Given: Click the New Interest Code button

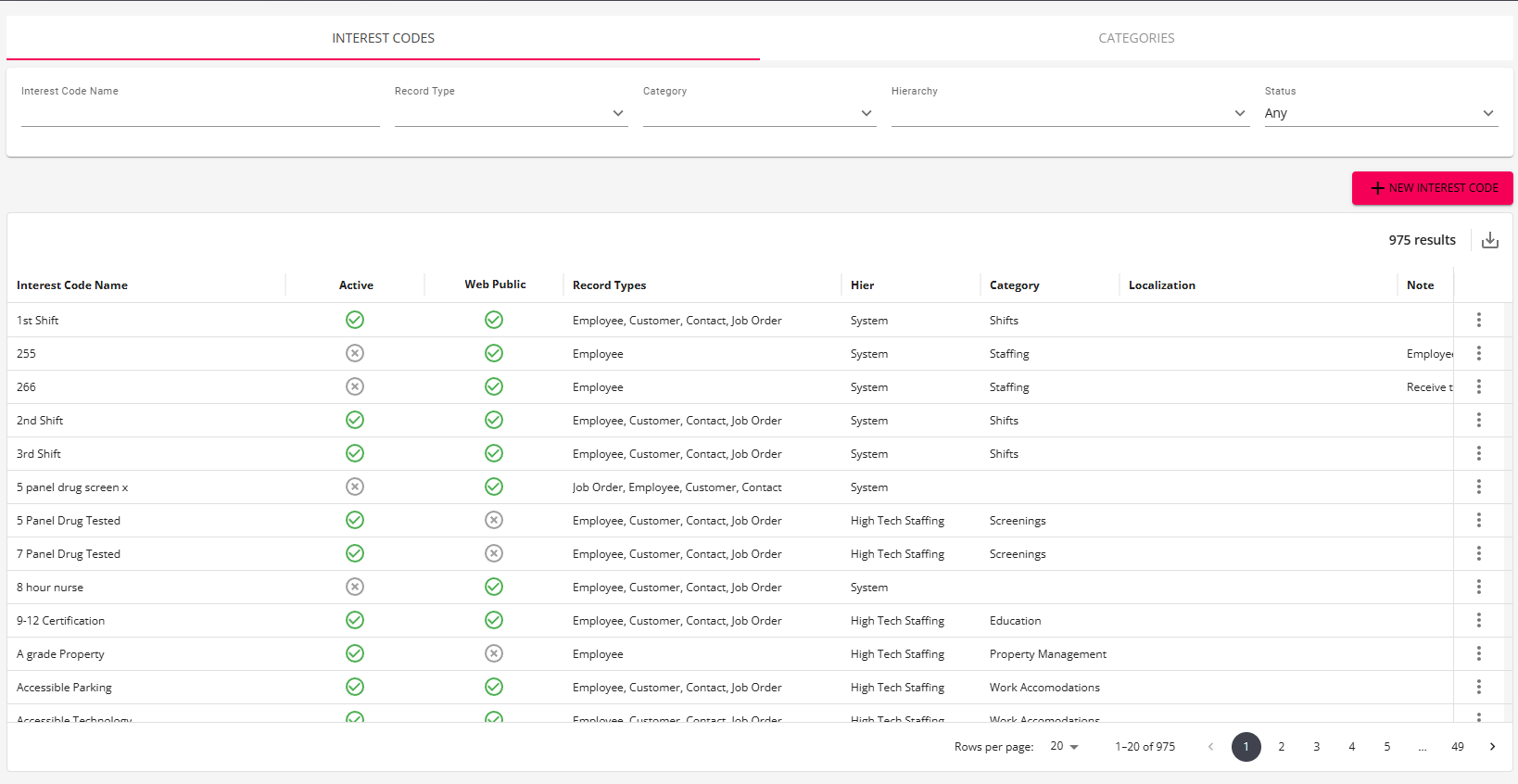Looking at the screenshot, I should point(1432,188).
